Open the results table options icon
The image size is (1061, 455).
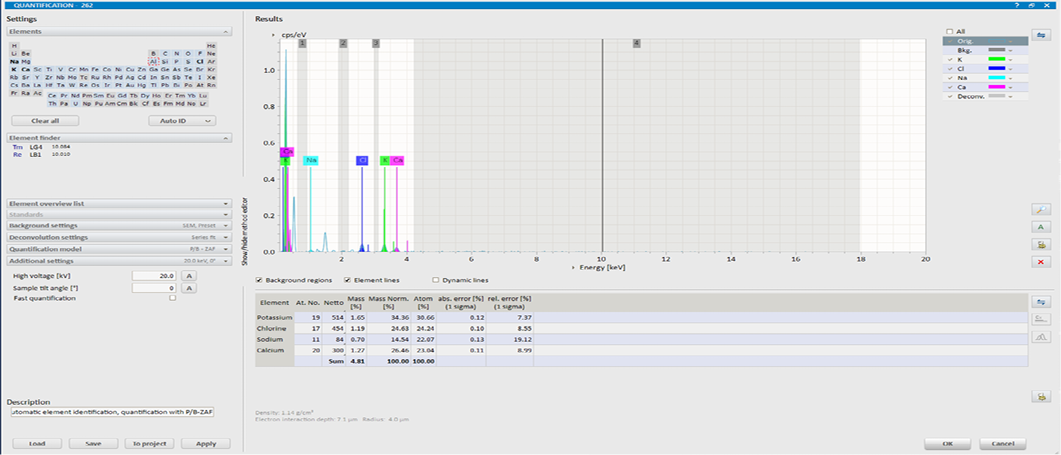1039,301
